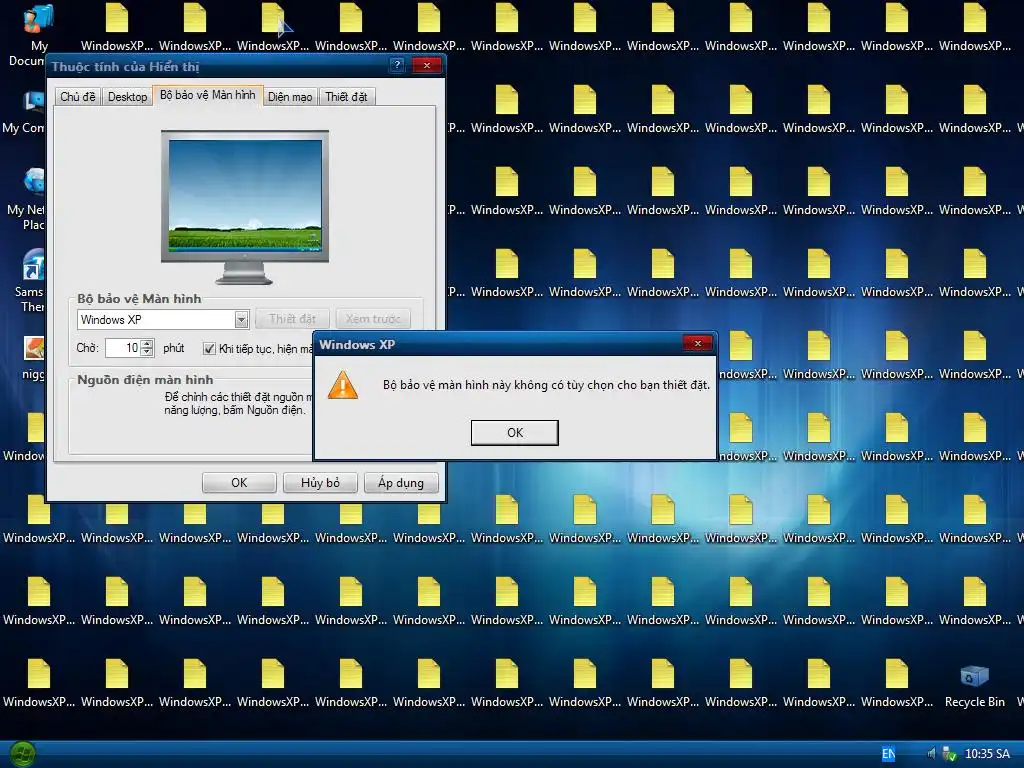Close the Thuộc tính của Hiển thị dialog
Screen dimensions: 1024x768
click(426, 65)
